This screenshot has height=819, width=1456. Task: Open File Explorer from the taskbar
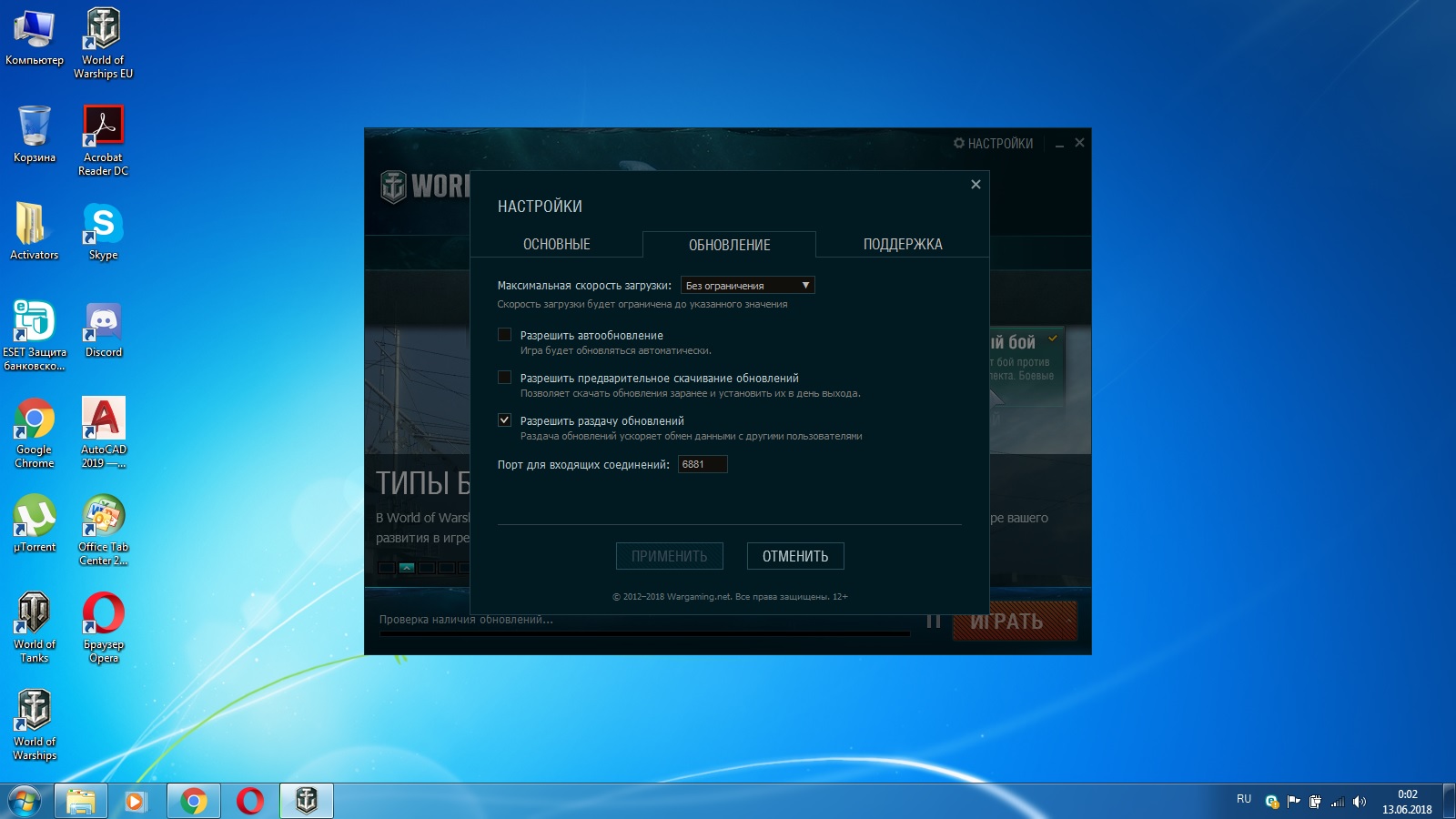(81, 801)
